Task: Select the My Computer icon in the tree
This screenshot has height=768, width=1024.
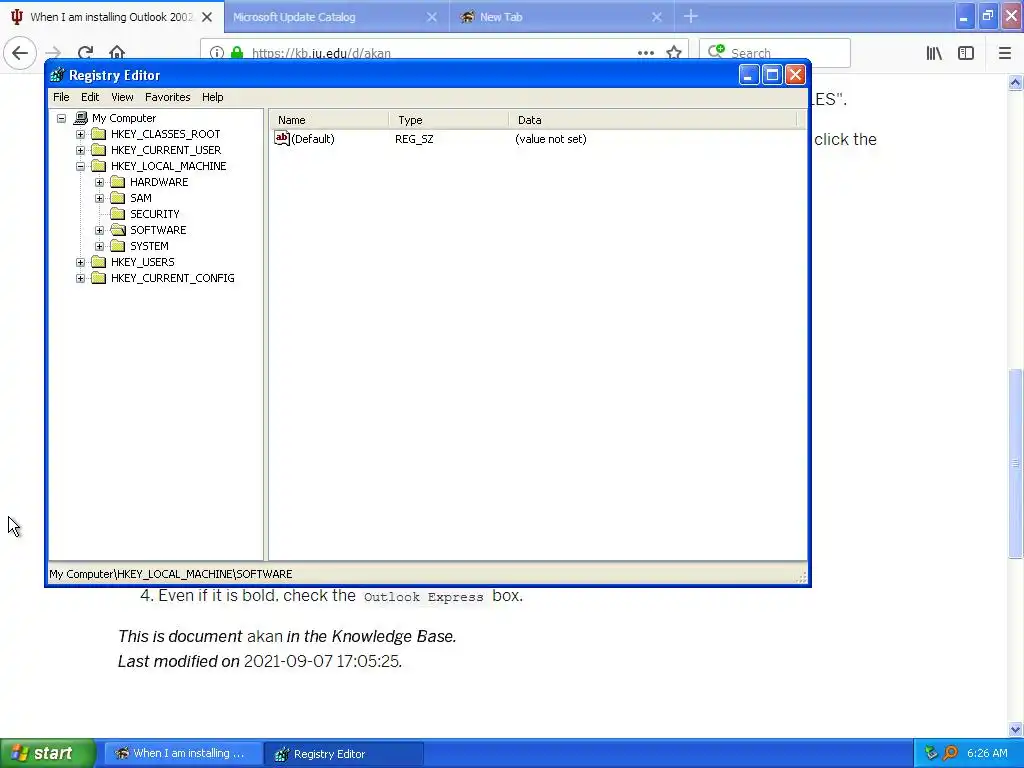Action: pyautogui.click(x=81, y=118)
